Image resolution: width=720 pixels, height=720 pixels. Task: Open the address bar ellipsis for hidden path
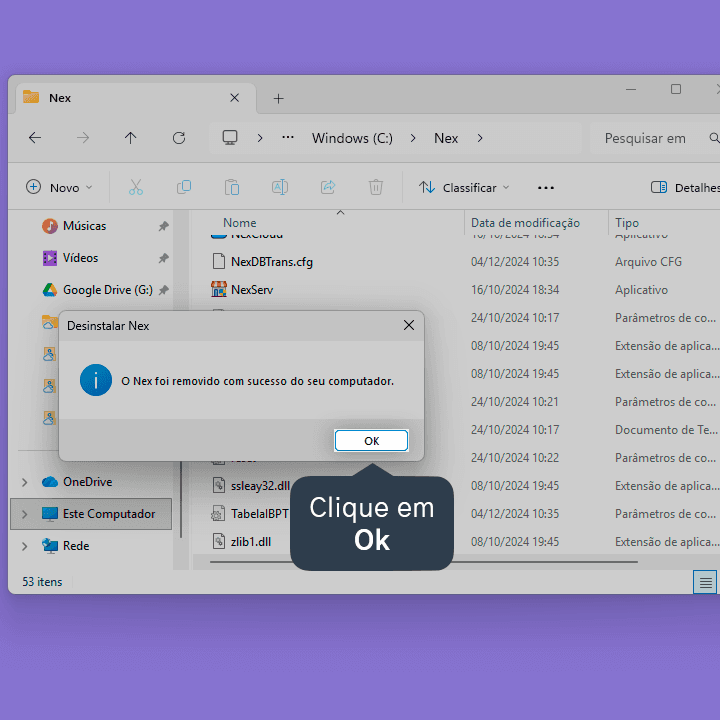[288, 137]
